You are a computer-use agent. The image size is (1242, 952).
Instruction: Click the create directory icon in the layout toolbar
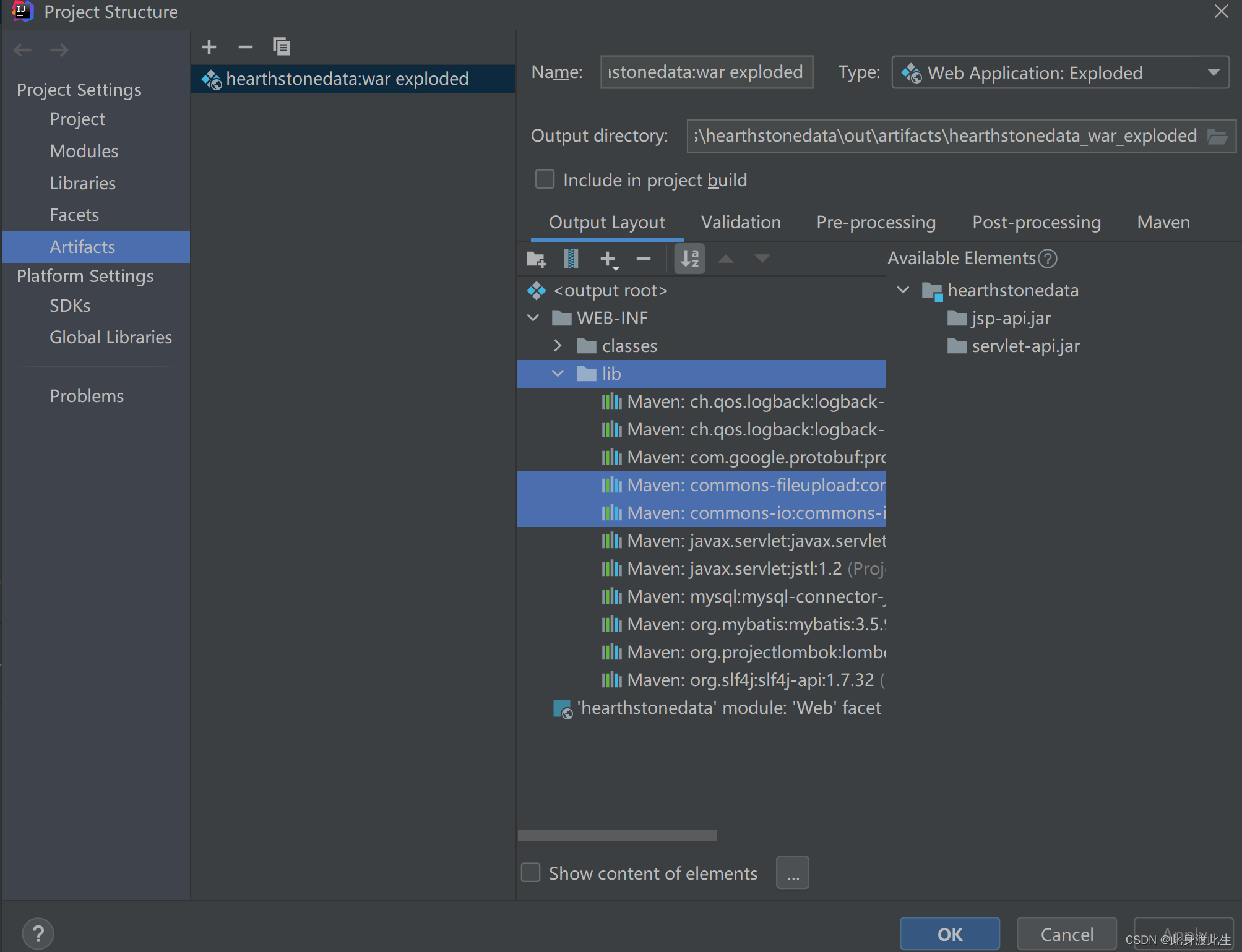[536, 259]
